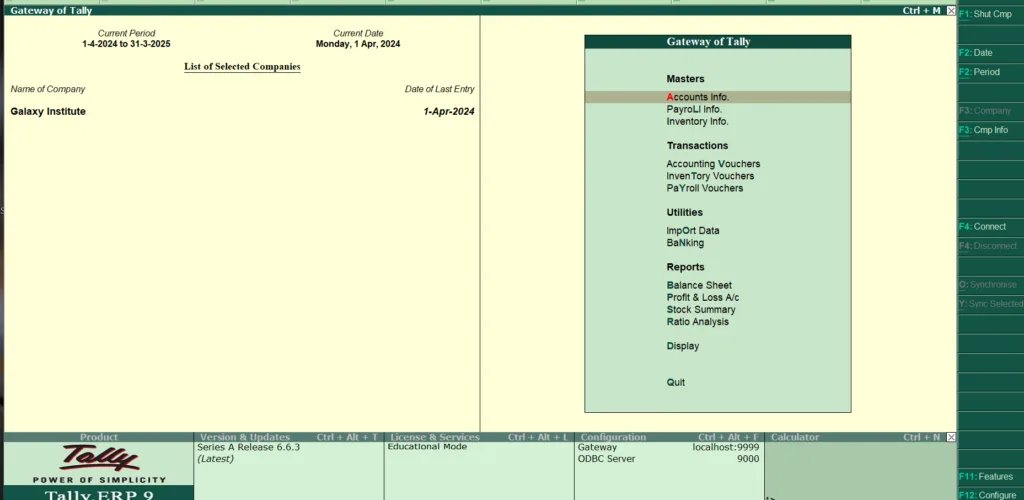Click ODBC Server 9000 entry
1024x500 pixels.
tap(669, 459)
